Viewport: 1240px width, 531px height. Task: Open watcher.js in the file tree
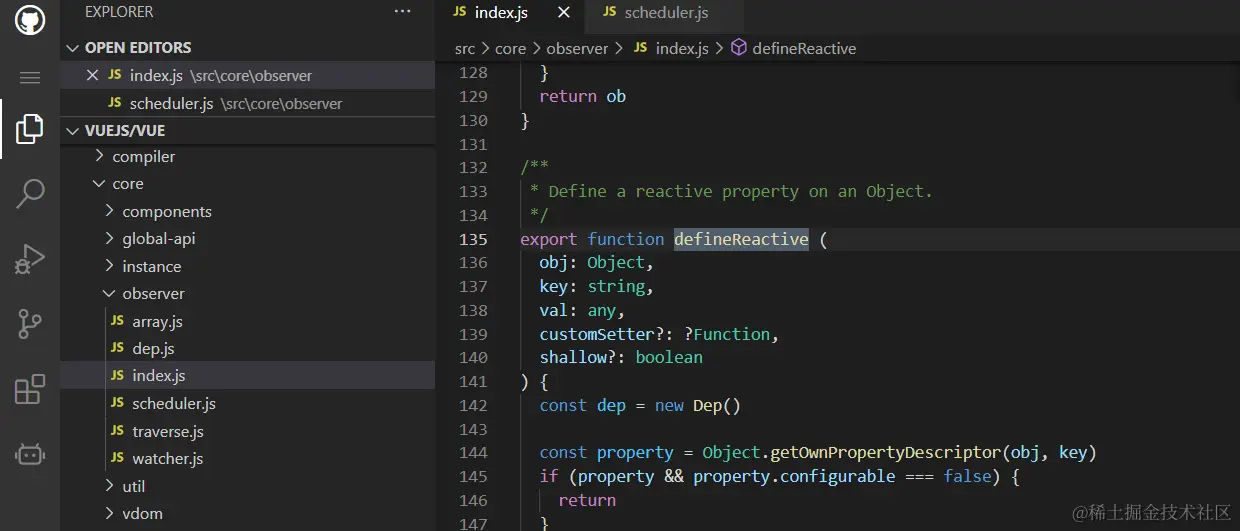pos(247,459)
